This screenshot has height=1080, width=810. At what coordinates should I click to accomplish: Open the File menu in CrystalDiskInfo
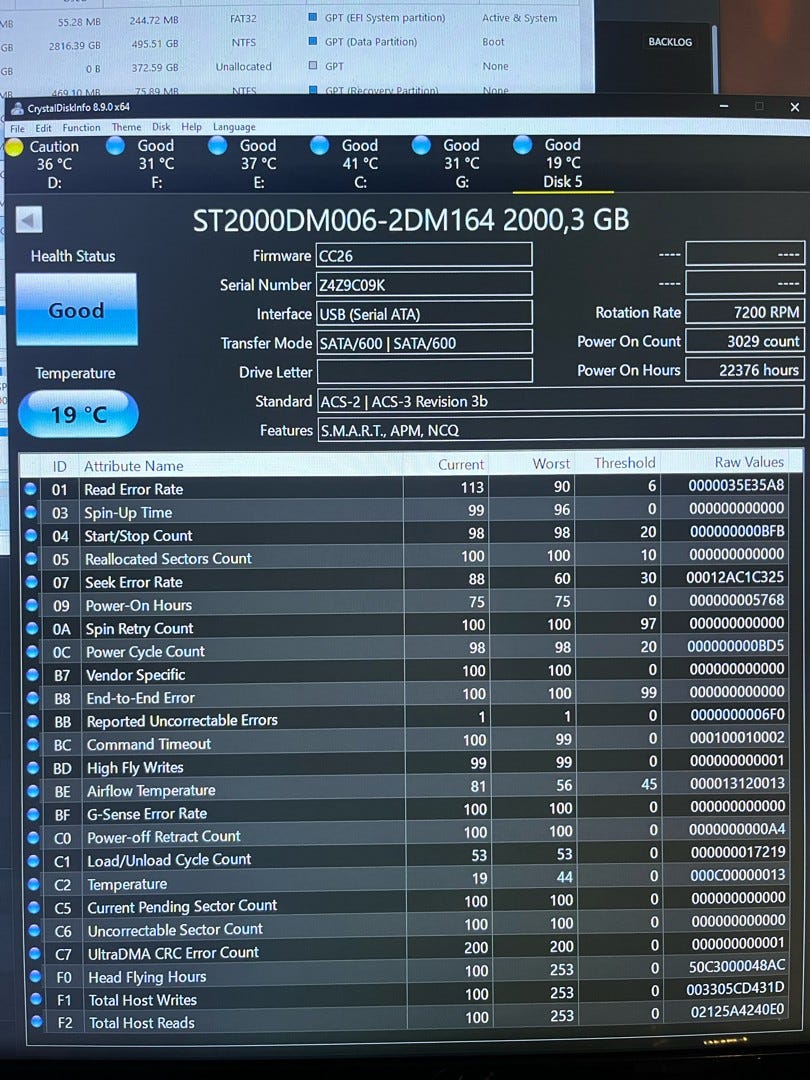point(17,128)
